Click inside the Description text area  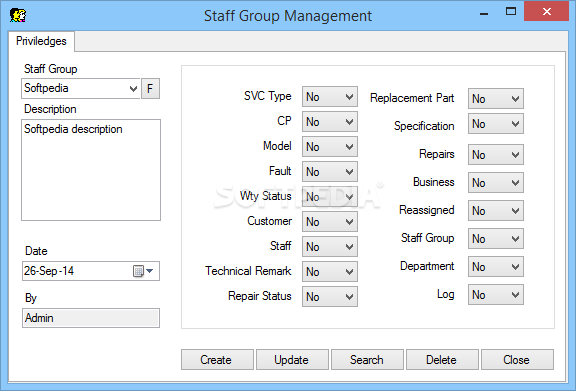click(91, 170)
